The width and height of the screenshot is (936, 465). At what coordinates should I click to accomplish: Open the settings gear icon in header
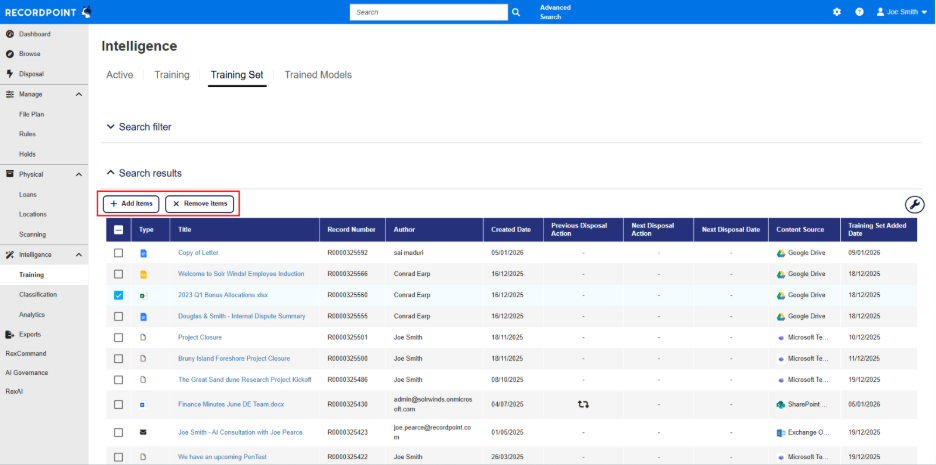837,12
